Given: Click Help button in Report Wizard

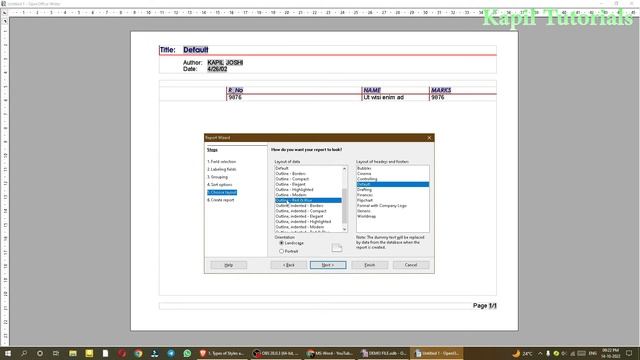Looking at the screenshot, I should pyautogui.click(x=229, y=265).
